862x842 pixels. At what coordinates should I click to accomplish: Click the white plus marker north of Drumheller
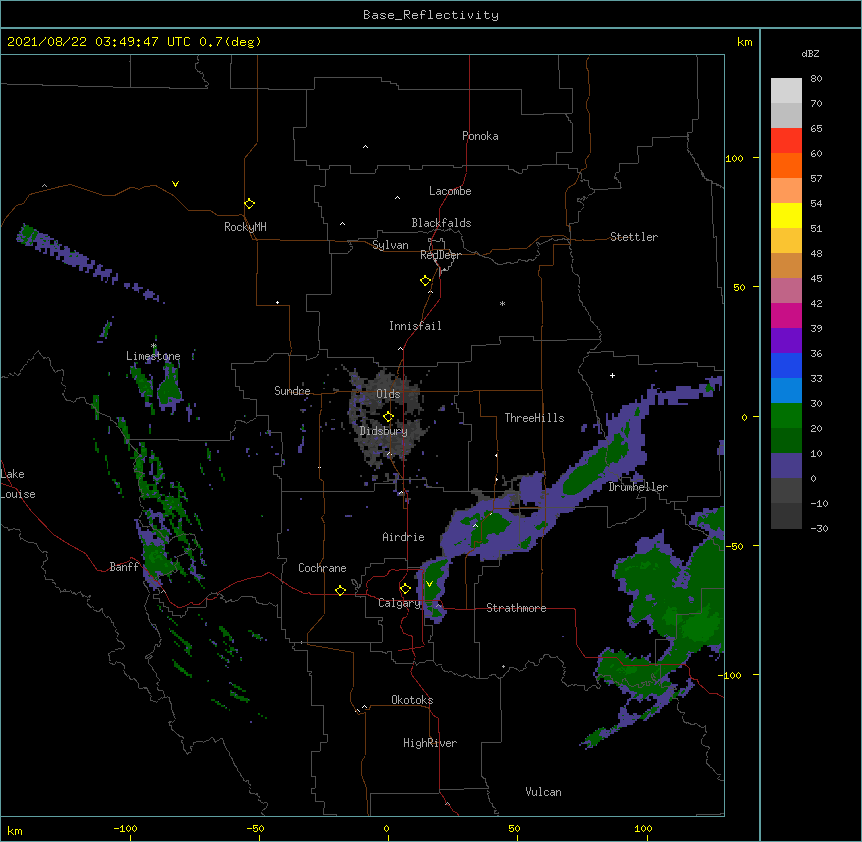click(612, 375)
